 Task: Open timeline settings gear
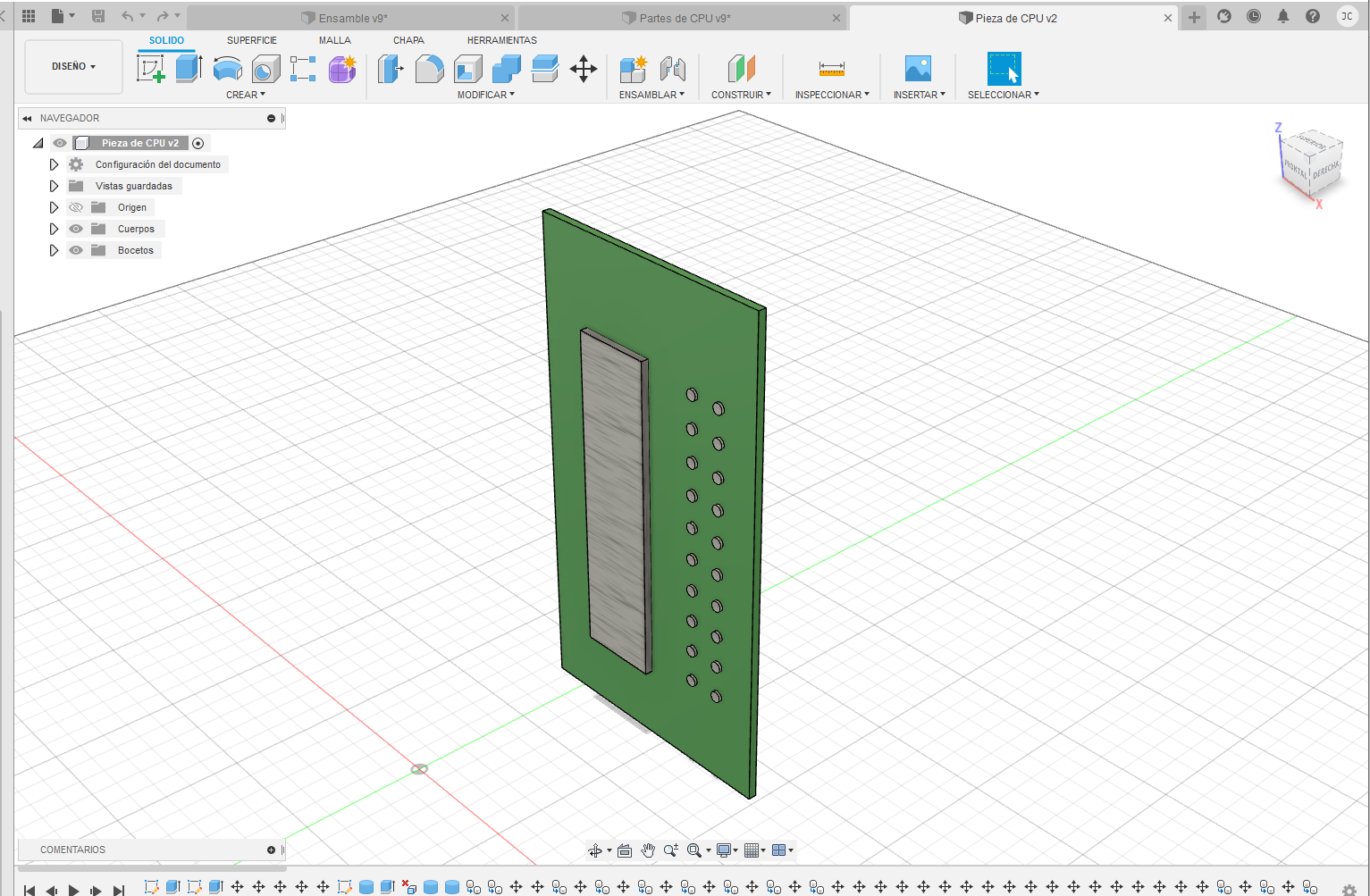[x=1349, y=890]
